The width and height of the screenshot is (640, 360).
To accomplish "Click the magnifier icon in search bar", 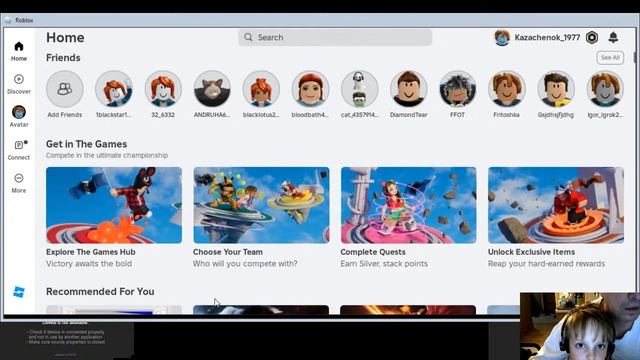I will pos(248,37).
